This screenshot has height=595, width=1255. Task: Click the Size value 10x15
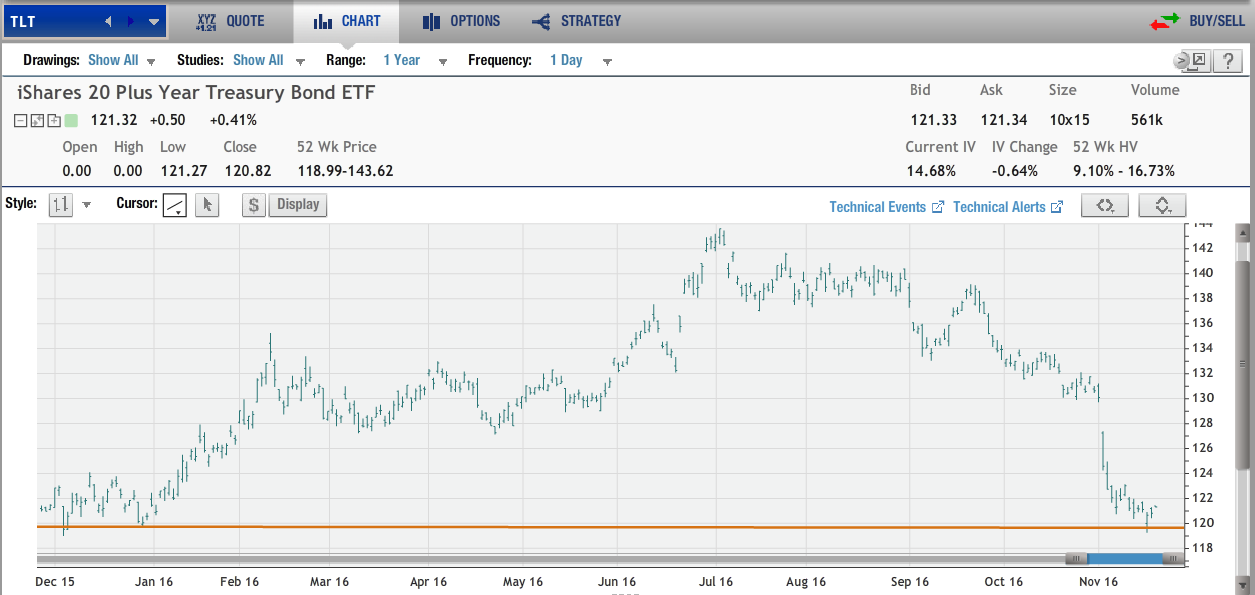(x=1070, y=120)
